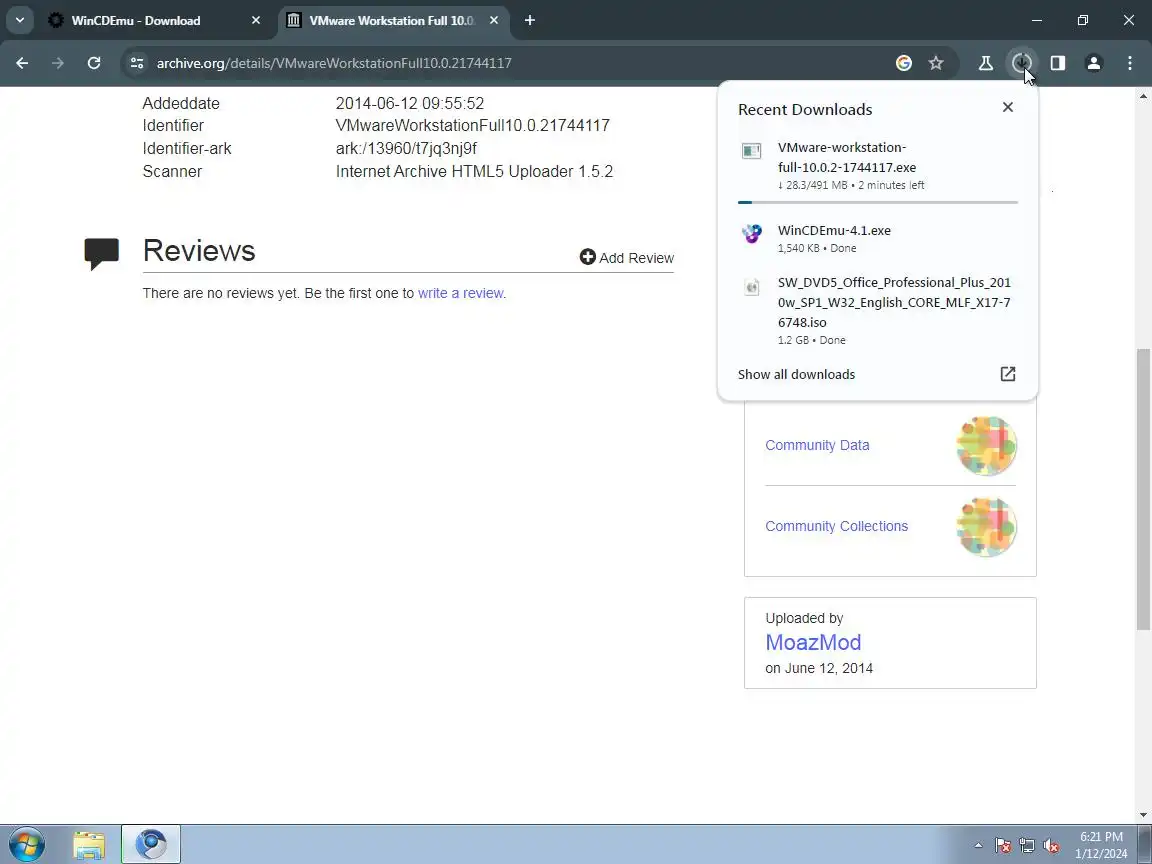Click the VMware download progress bar
The width and height of the screenshot is (1152, 864).
pyautogui.click(x=878, y=202)
